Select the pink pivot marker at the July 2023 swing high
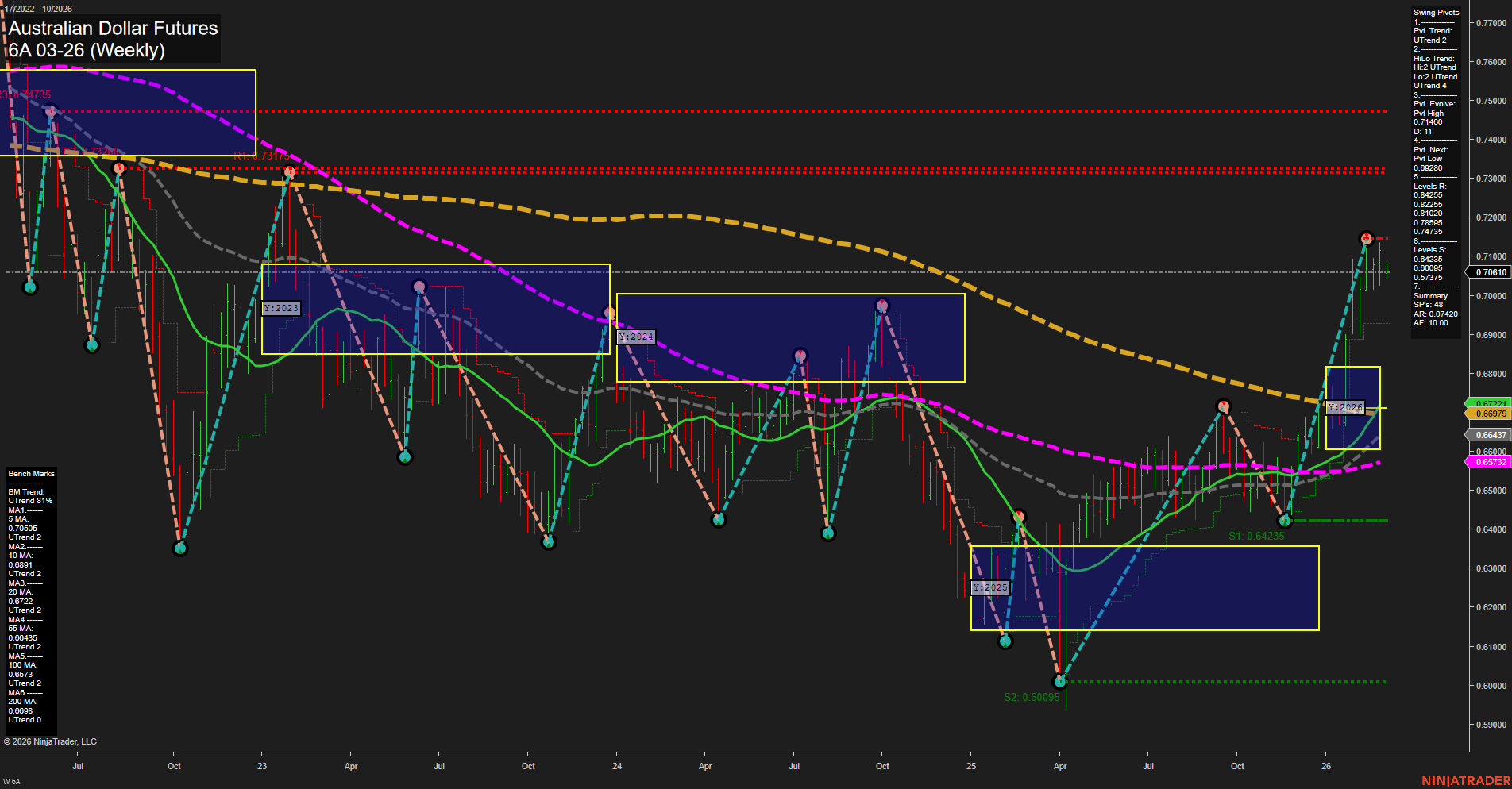This screenshot has height=789, width=1512. 418,286
